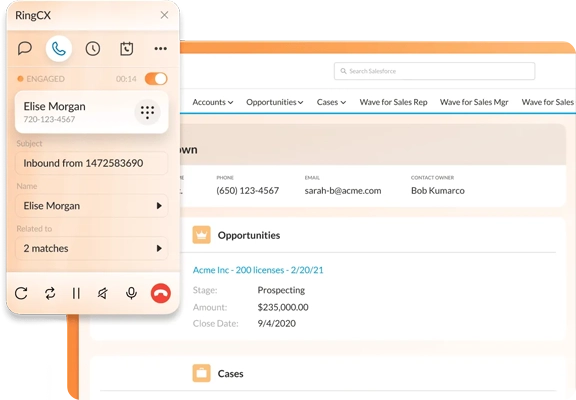Image resolution: width=576 pixels, height=400 pixels.
Task: Open call history clock icon
Action: pos(93,48)
